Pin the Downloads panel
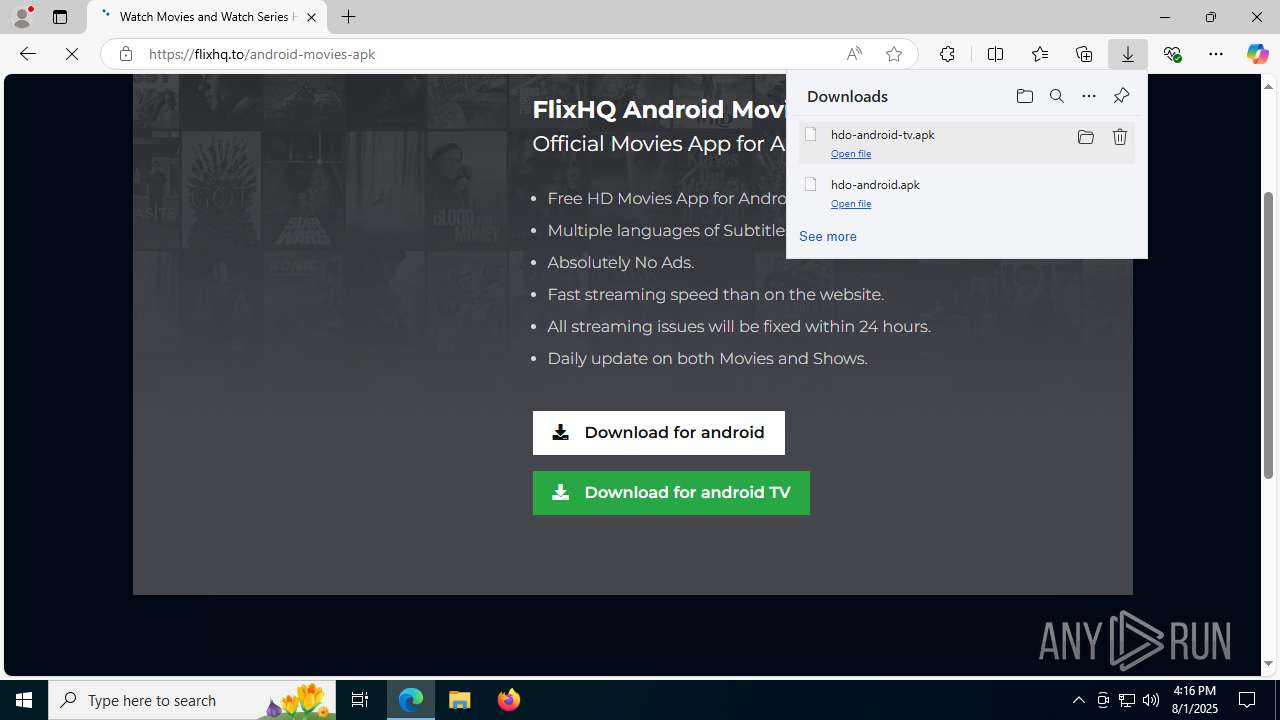The image size is (1280, 720). click(x=1121, y=96)
